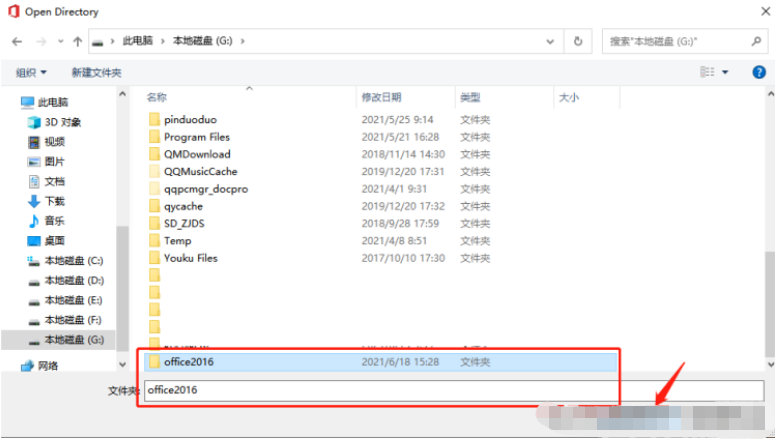775x447 pixels.
Task: Select 网络 in the sidebar
Action: [48, 366]
